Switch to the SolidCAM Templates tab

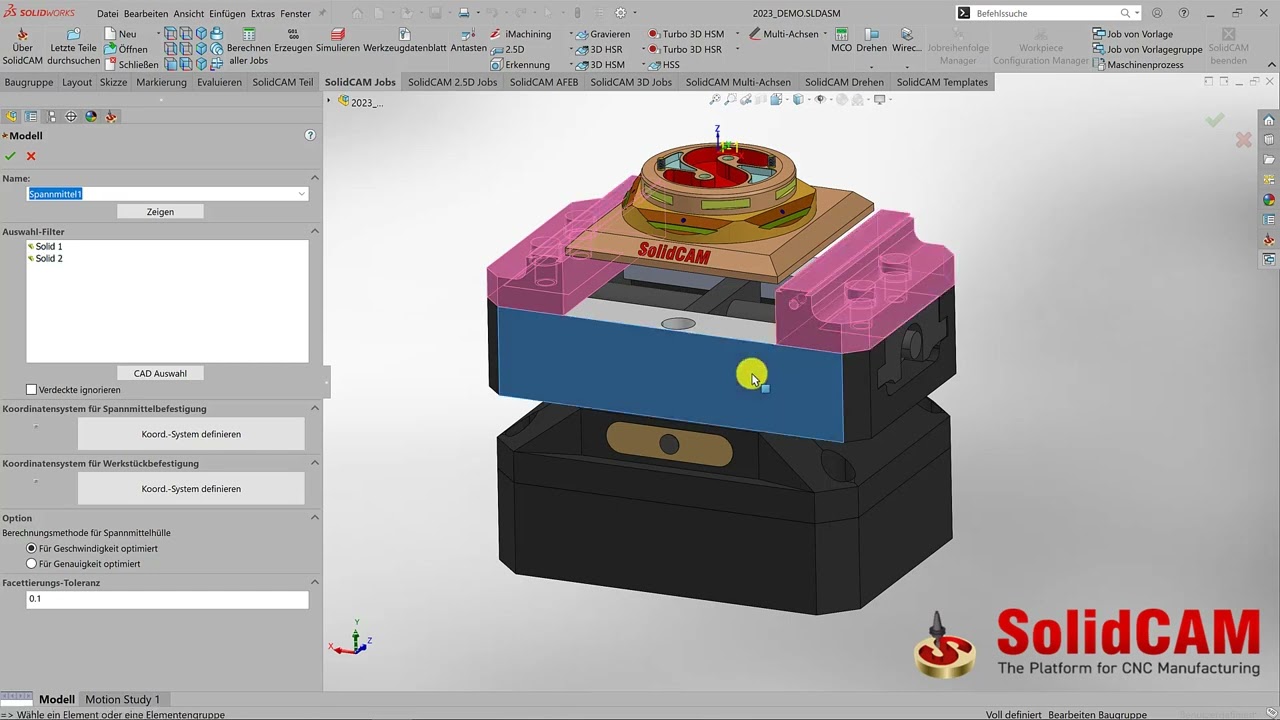click(942, 82)
